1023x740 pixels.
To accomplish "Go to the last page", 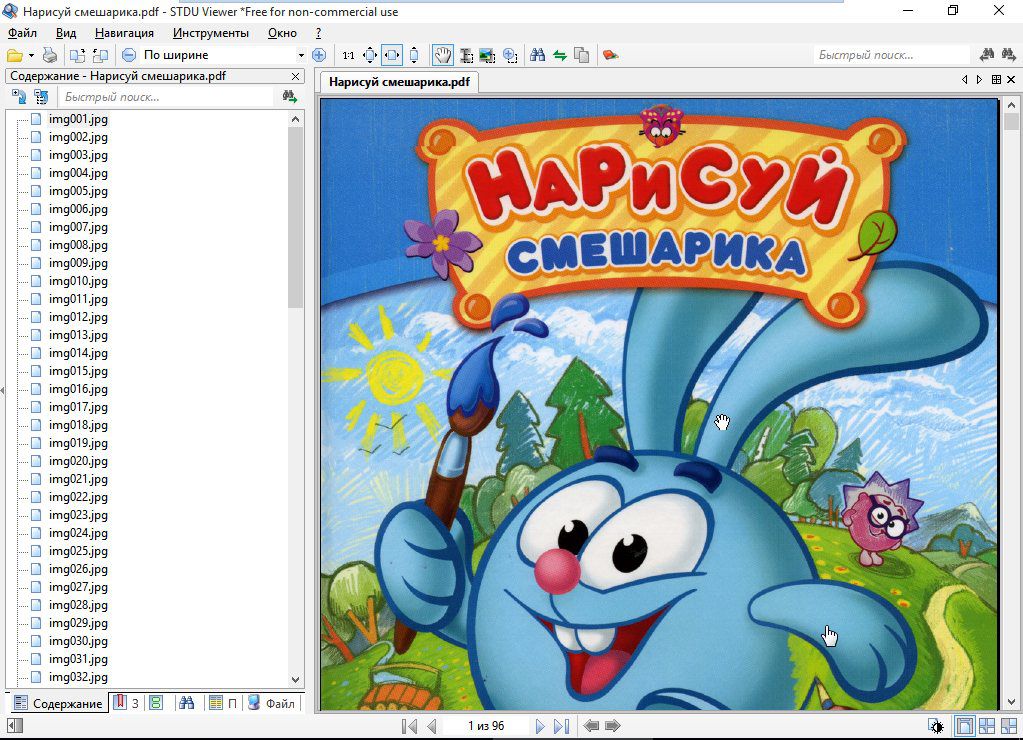I will click(561, 726).
